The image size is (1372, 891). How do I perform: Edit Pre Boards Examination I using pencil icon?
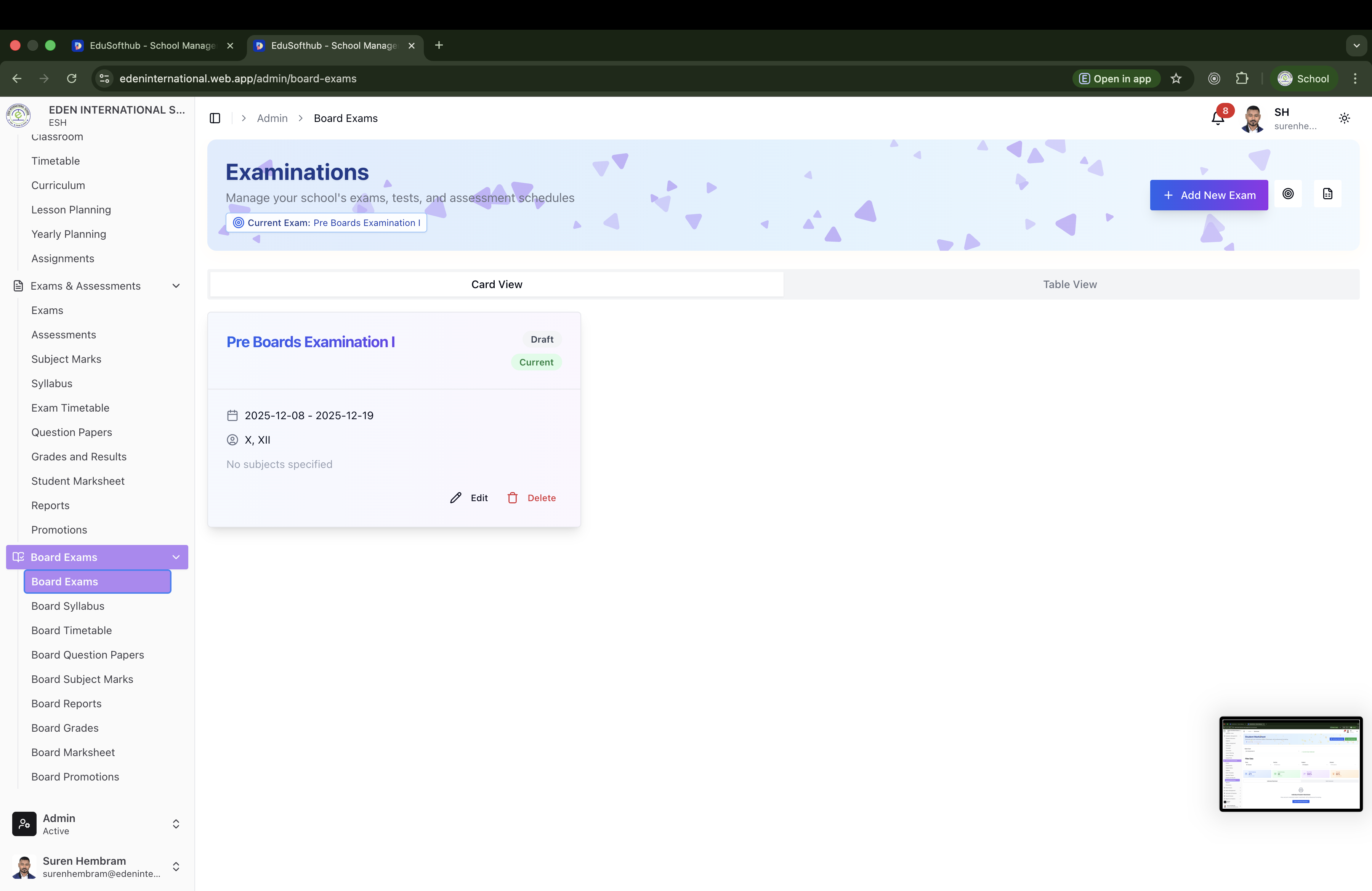469,497
